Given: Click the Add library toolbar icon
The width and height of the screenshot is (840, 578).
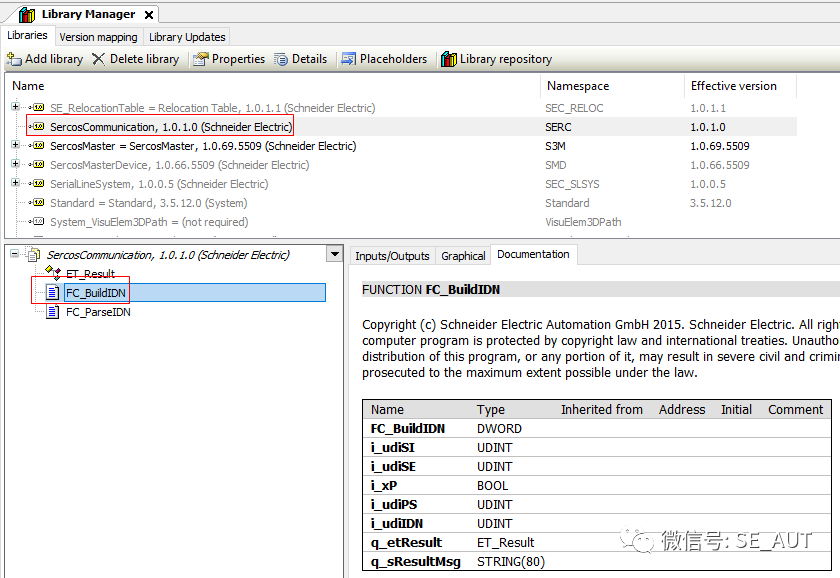Looking at the screenshot, I should coord(15,59).
